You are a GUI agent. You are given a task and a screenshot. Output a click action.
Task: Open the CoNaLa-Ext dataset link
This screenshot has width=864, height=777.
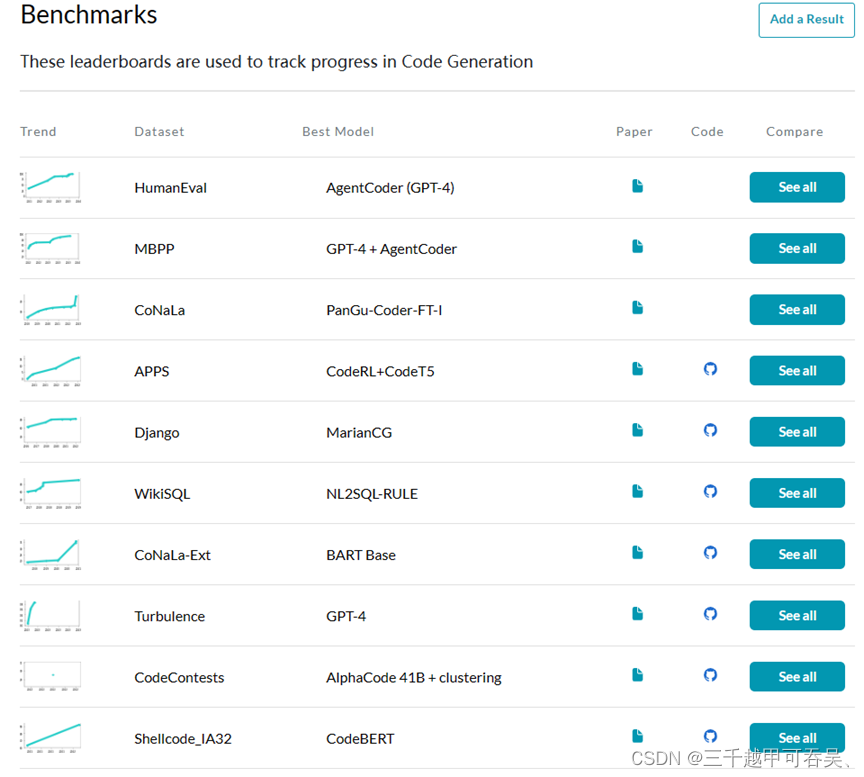click(172, 555)
